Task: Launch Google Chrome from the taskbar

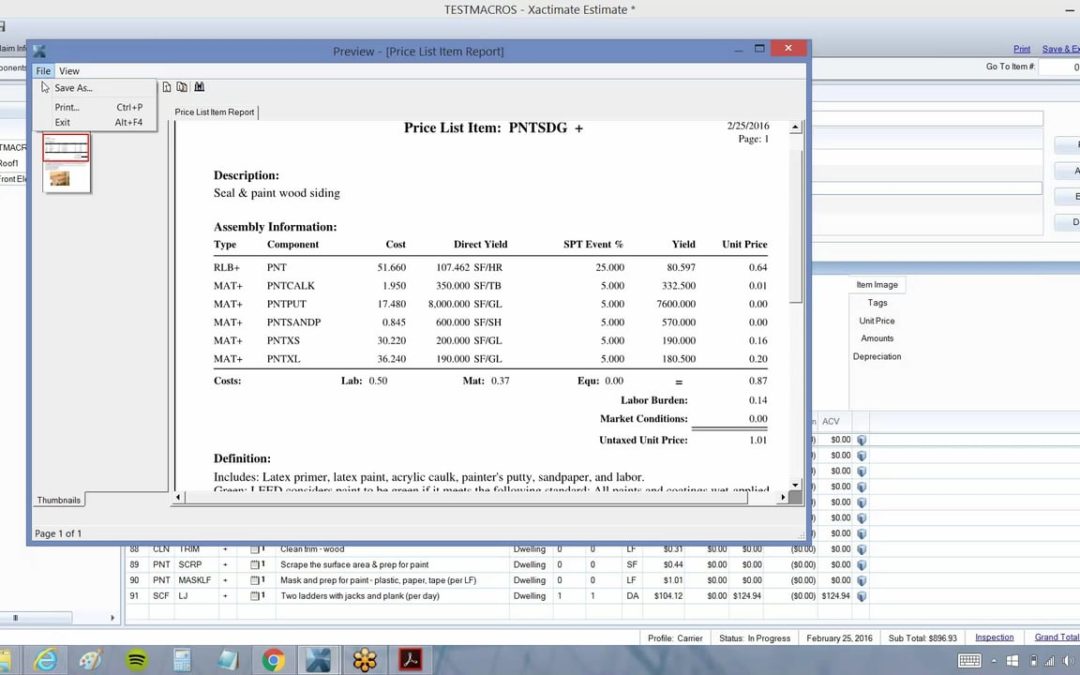Action: tap(273, 660)
